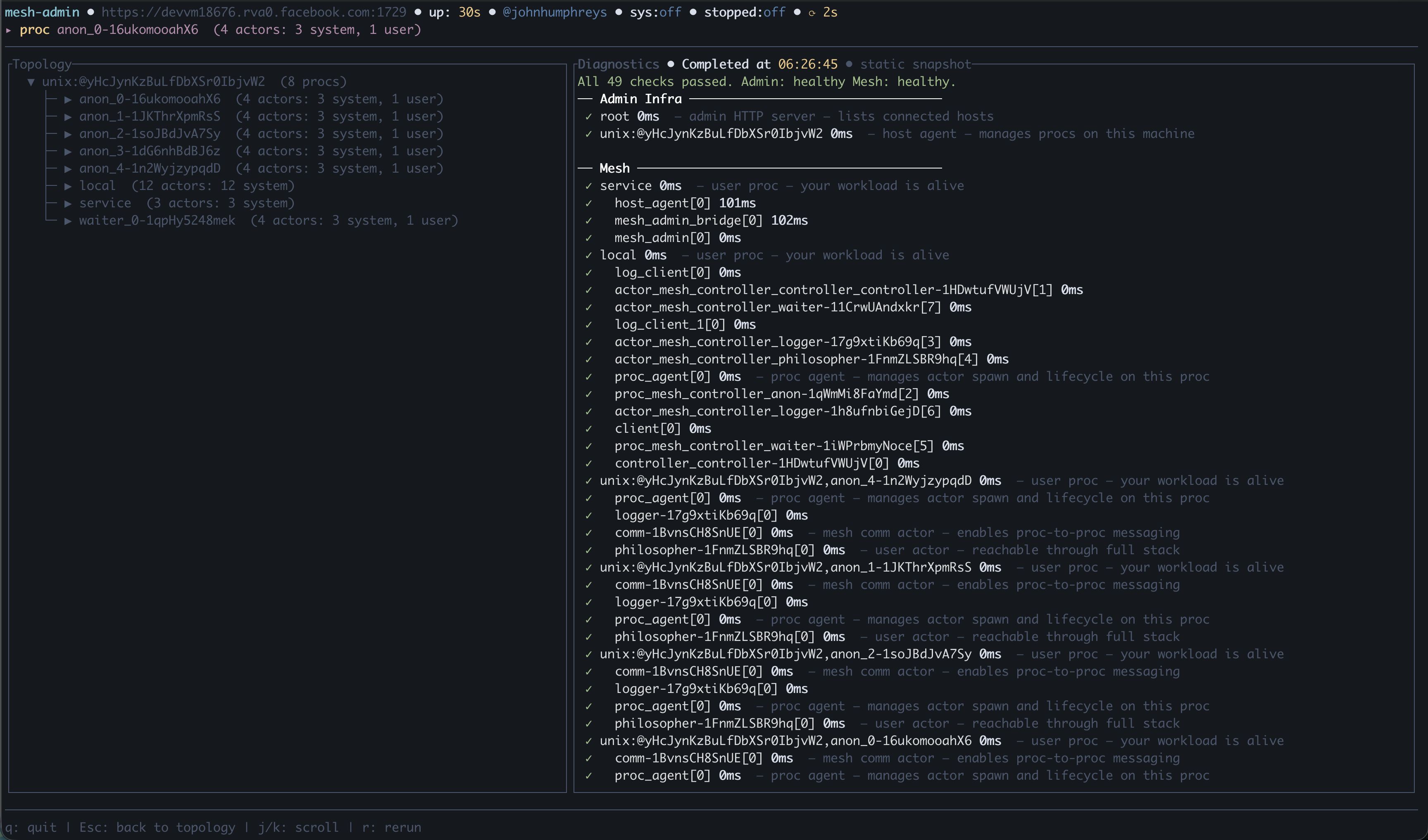Click the Diagnostics panel title

[618, 64]
